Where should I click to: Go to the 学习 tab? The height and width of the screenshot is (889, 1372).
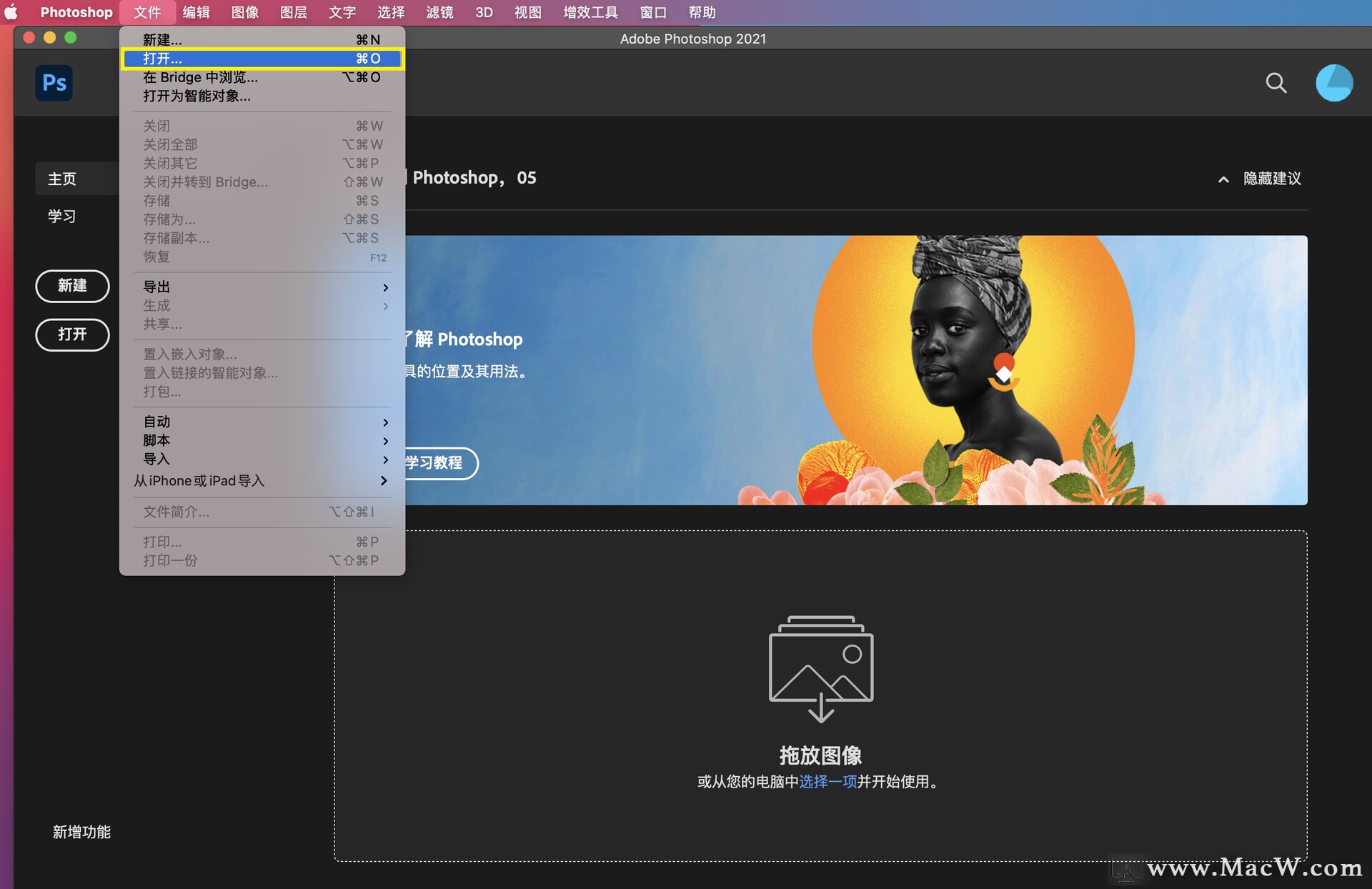tap(62, 216)
